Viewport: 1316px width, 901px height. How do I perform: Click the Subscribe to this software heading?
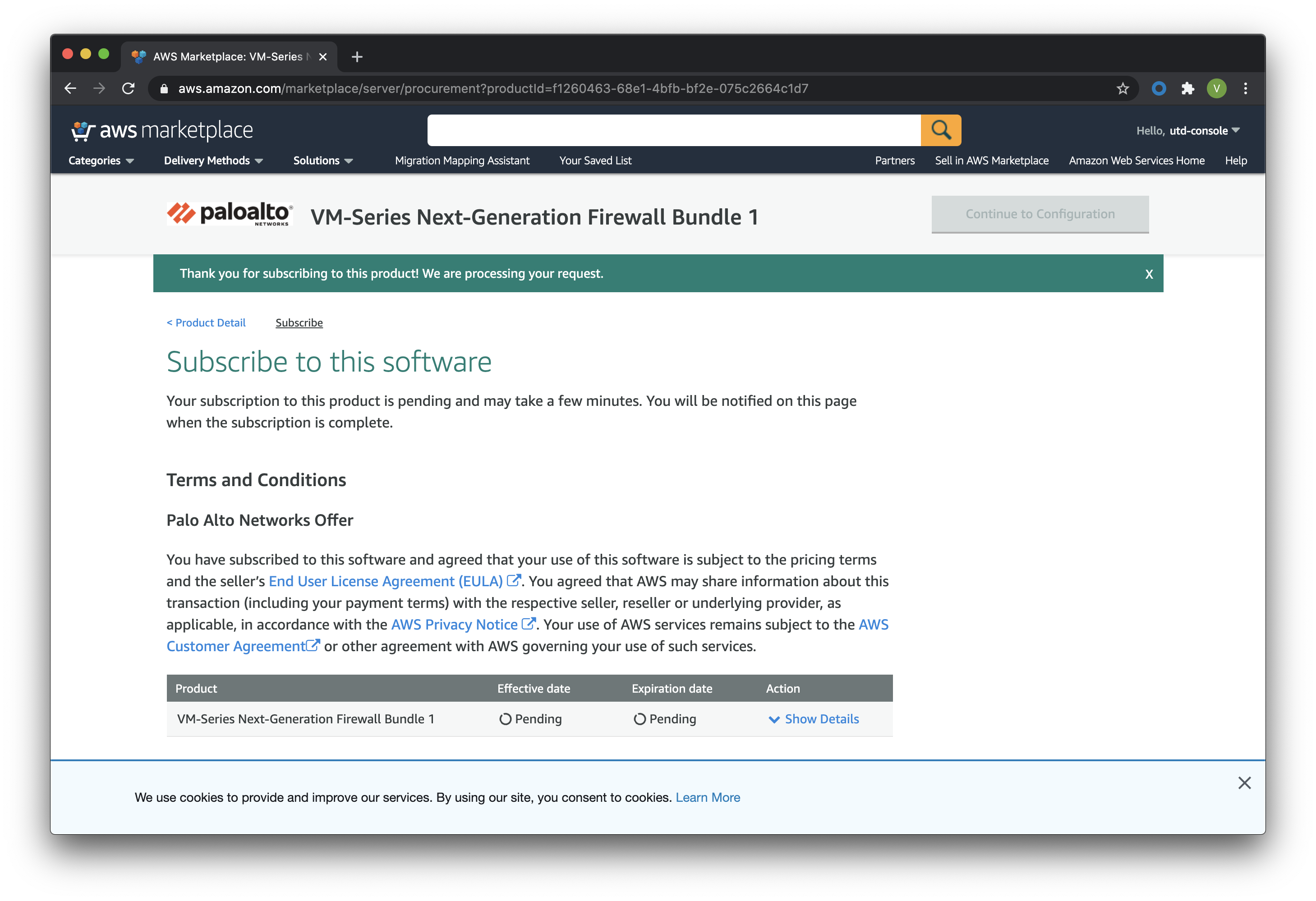point(329,362)
